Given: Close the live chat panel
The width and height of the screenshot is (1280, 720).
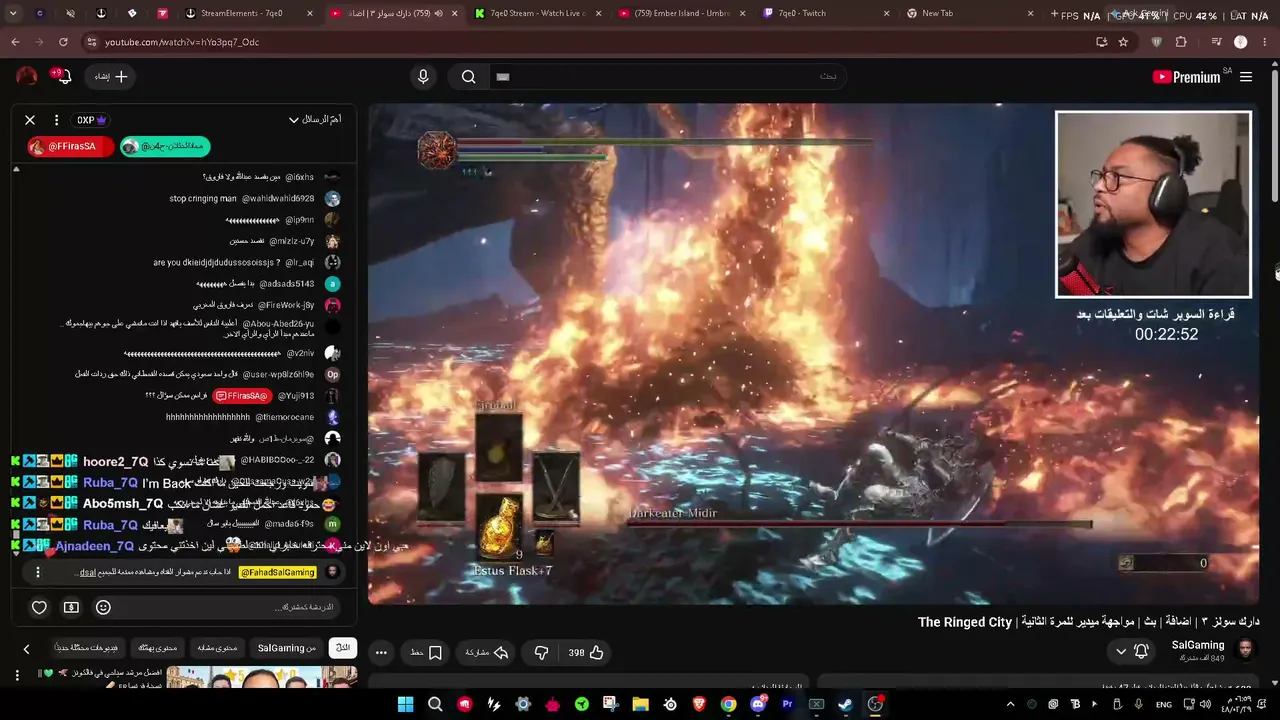Looking at the screenshot, I should (30, 120).
